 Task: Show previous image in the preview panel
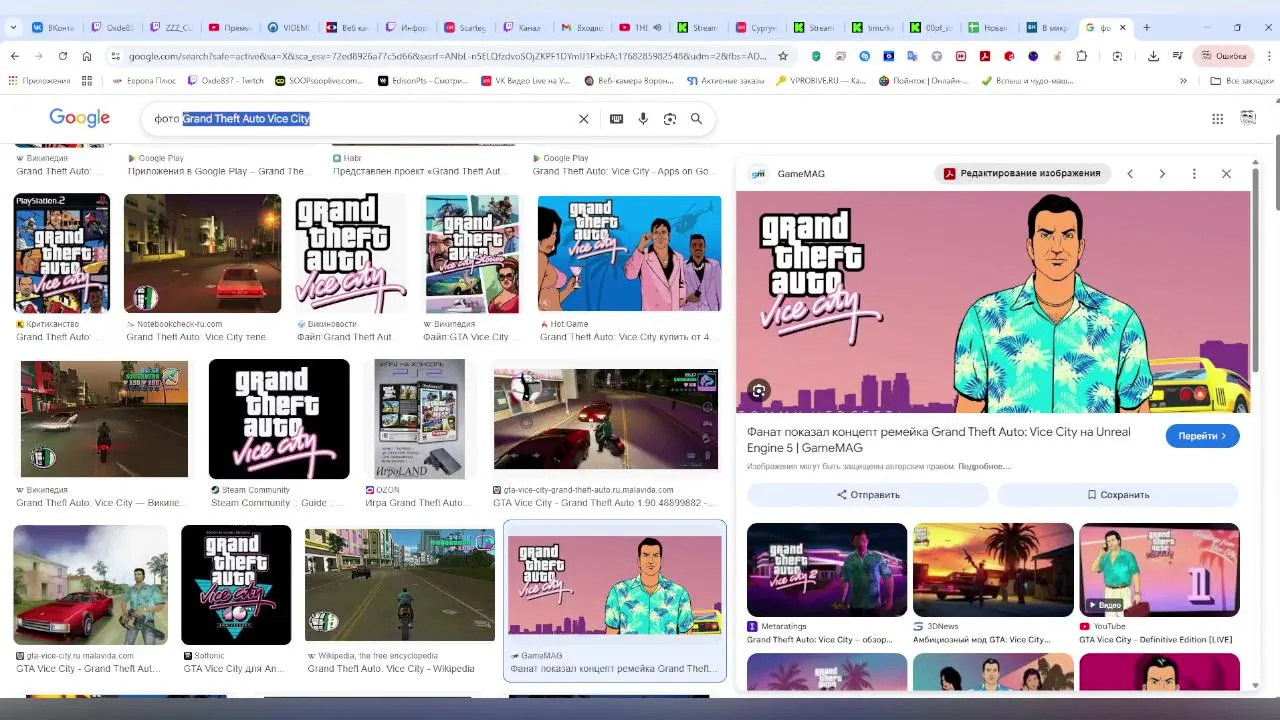[1130, 174]
